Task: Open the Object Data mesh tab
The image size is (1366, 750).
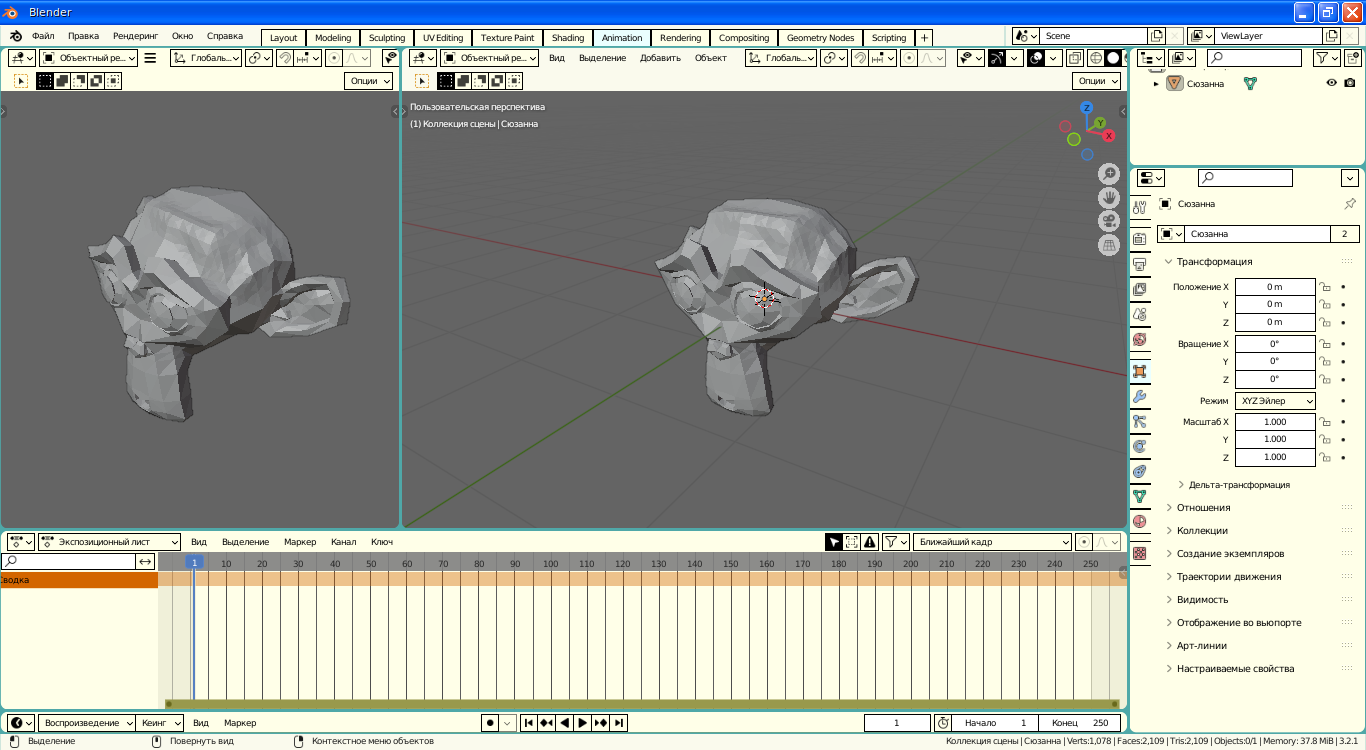Action: tap(1139, 496)
